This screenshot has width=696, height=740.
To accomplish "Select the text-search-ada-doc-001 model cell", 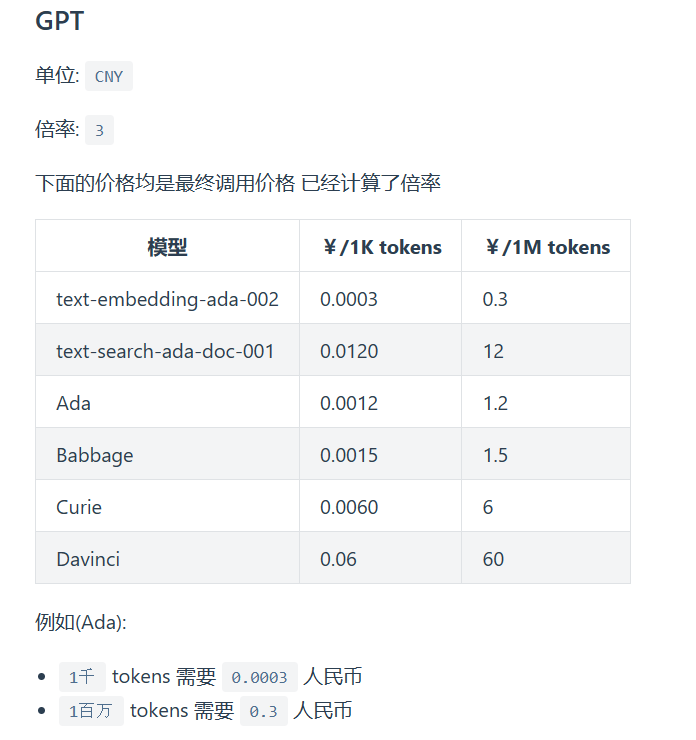I will pyautogui.click(x=165, y=351).
